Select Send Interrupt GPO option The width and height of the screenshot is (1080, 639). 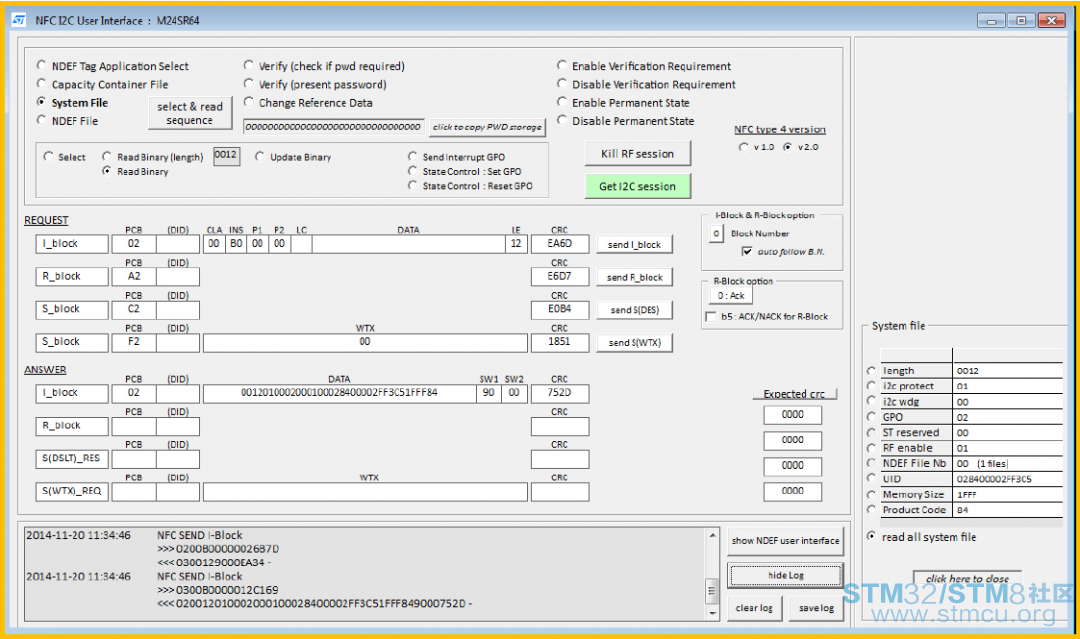click(x=413, y=156)
